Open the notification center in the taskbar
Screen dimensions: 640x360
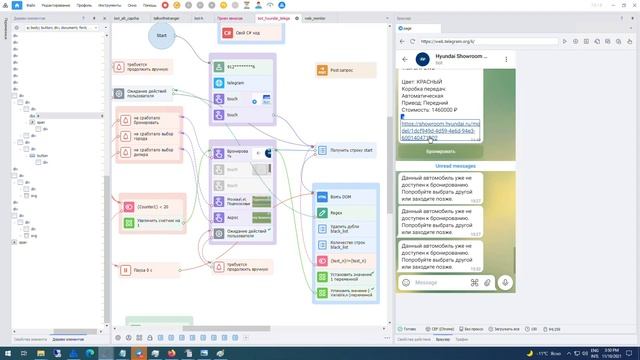point(629,353)
